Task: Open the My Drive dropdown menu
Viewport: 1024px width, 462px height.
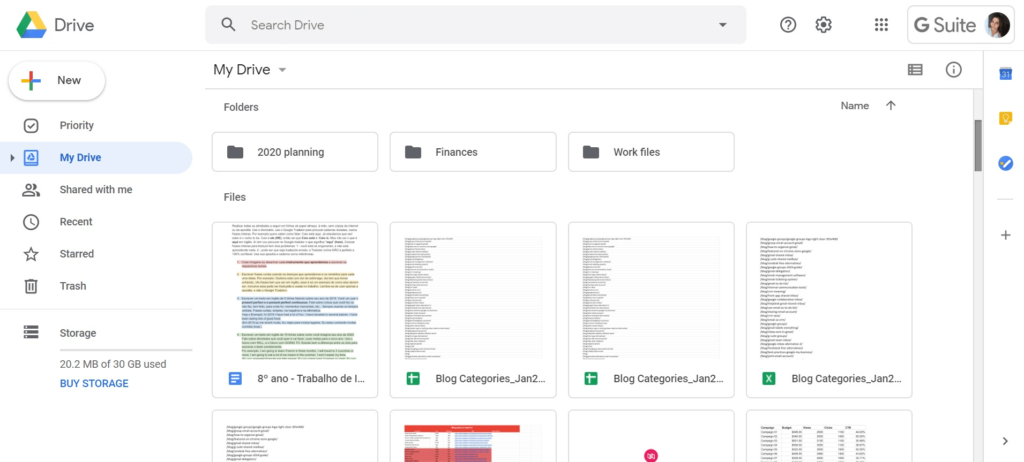Action: click(282, 70)
